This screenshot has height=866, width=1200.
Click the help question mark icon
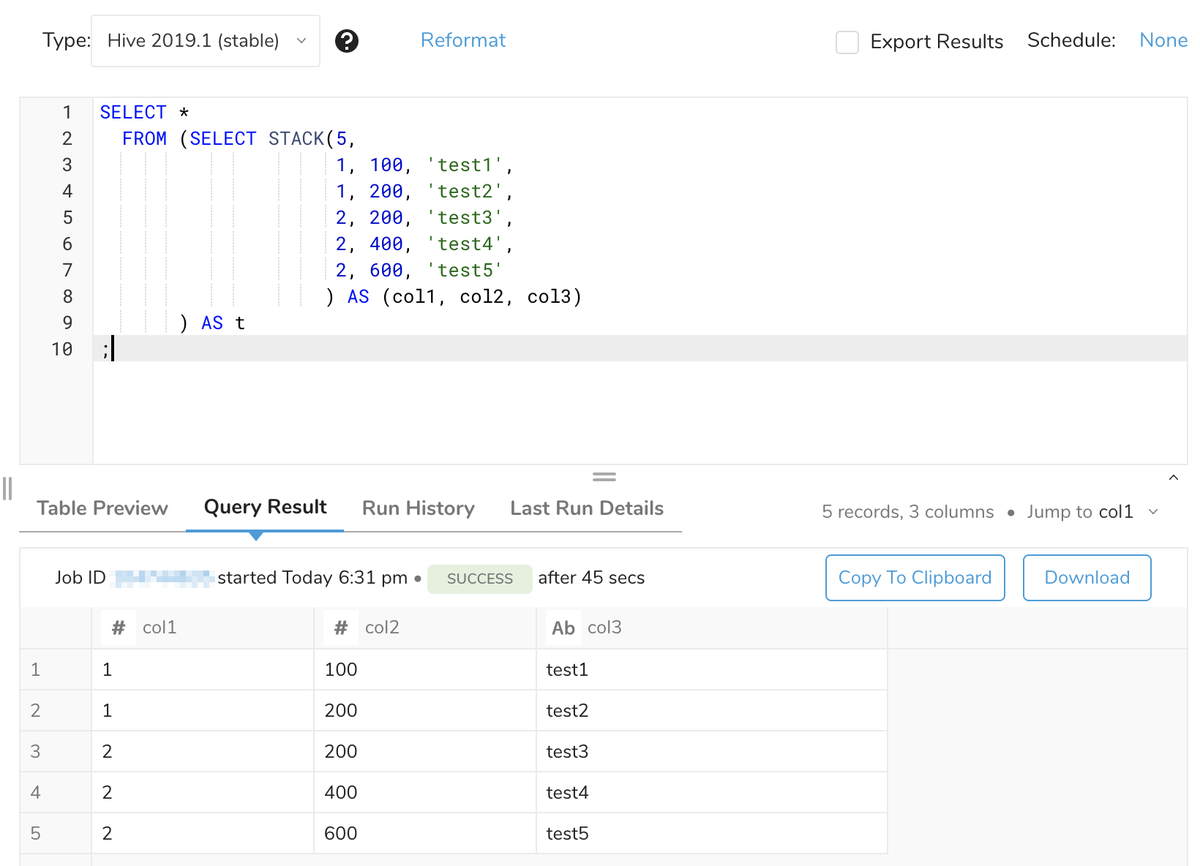pos(347,41)
